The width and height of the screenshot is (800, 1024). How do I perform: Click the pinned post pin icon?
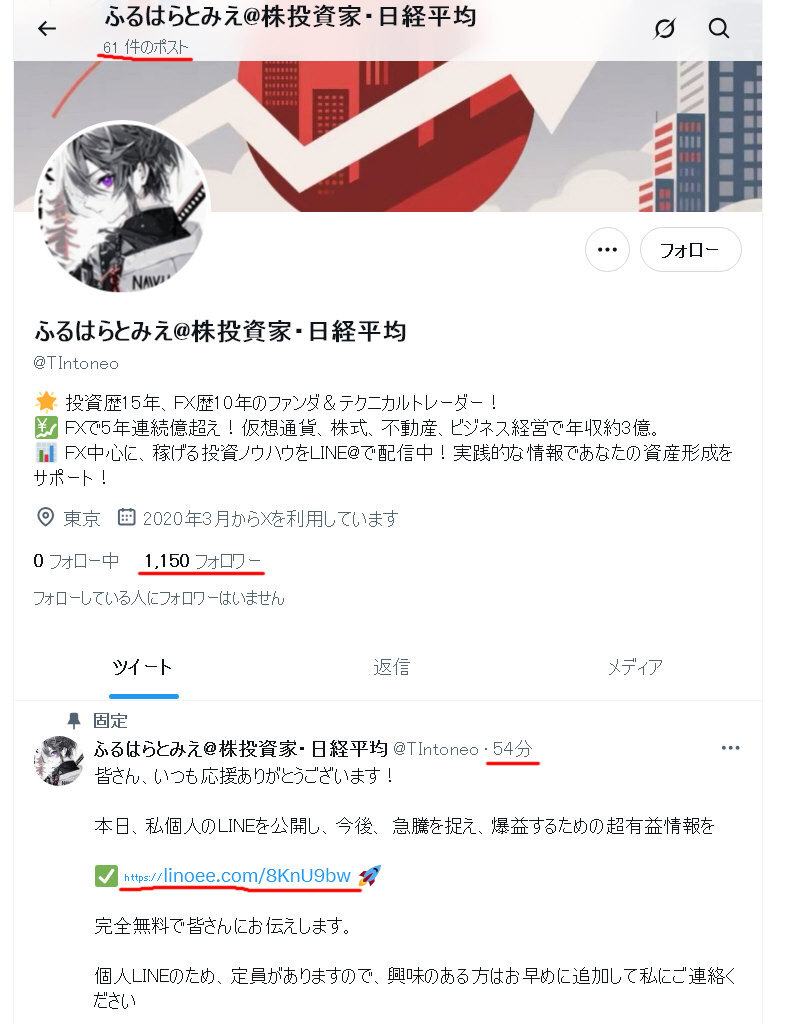(x=74, y=721)
